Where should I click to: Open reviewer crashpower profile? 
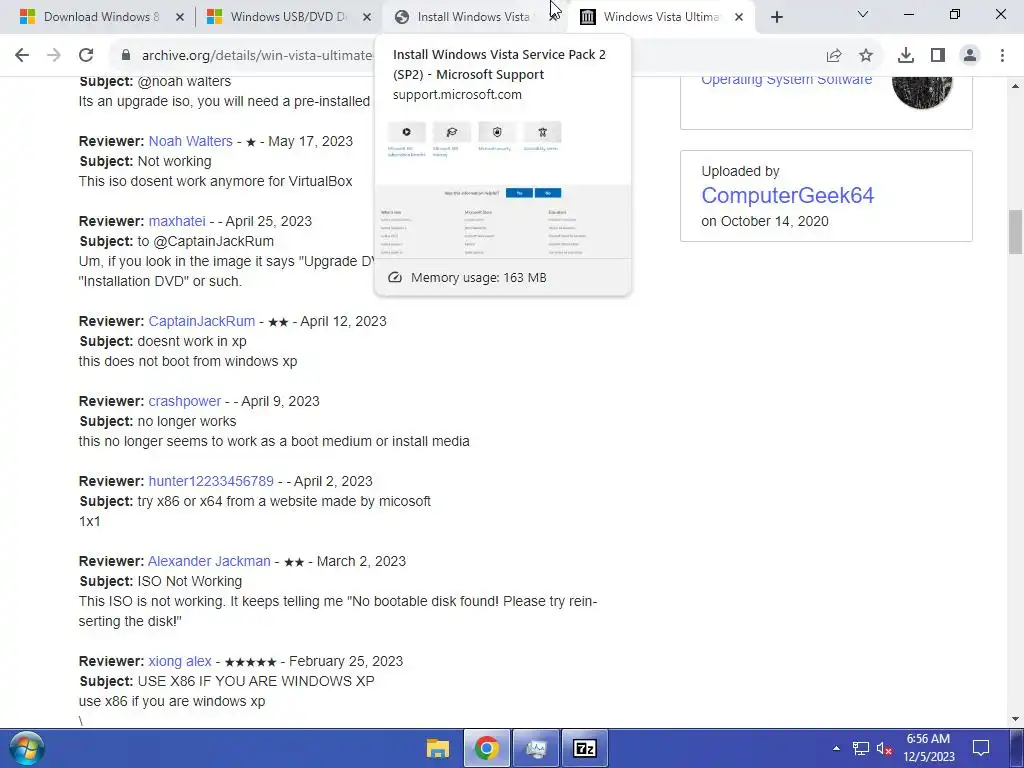[x=184, y=401]
